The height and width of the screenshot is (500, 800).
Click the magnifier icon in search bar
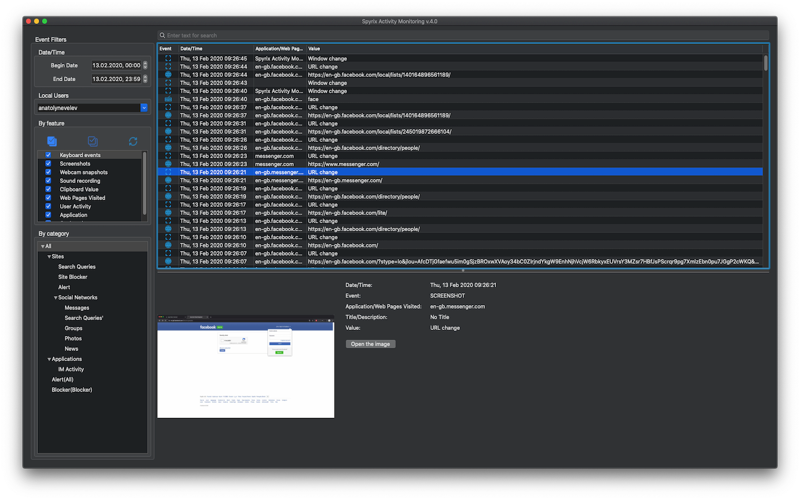[162, 35]
